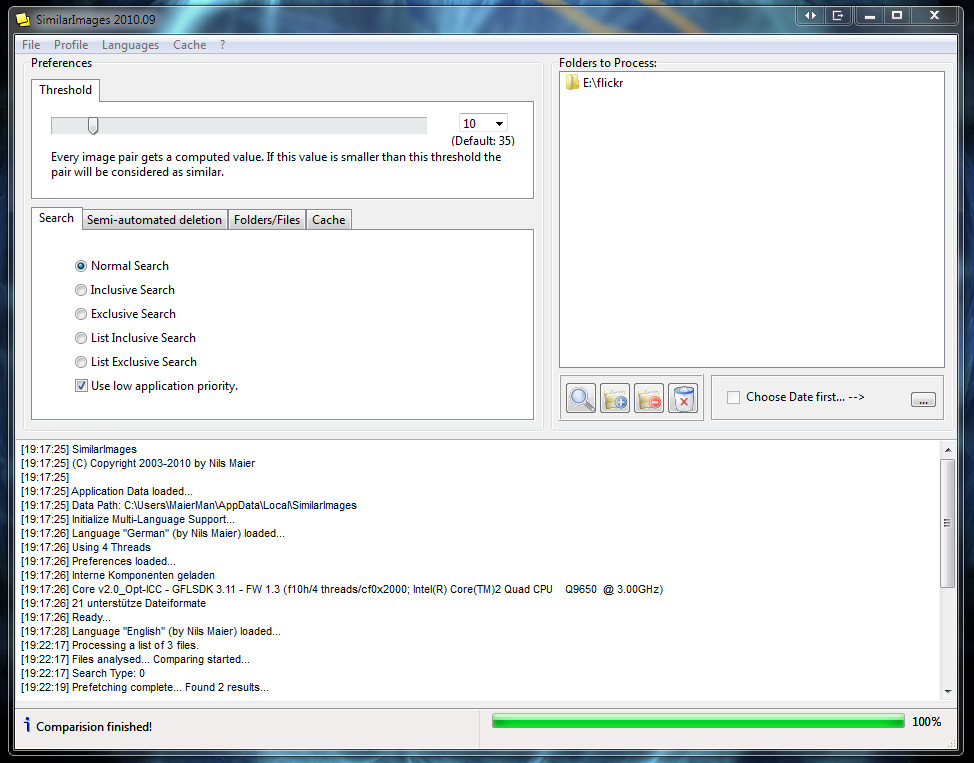The image size is (974, 763).
Task: Click the SimilarImages app icon in title bar
Action: (x=23, y=19)
